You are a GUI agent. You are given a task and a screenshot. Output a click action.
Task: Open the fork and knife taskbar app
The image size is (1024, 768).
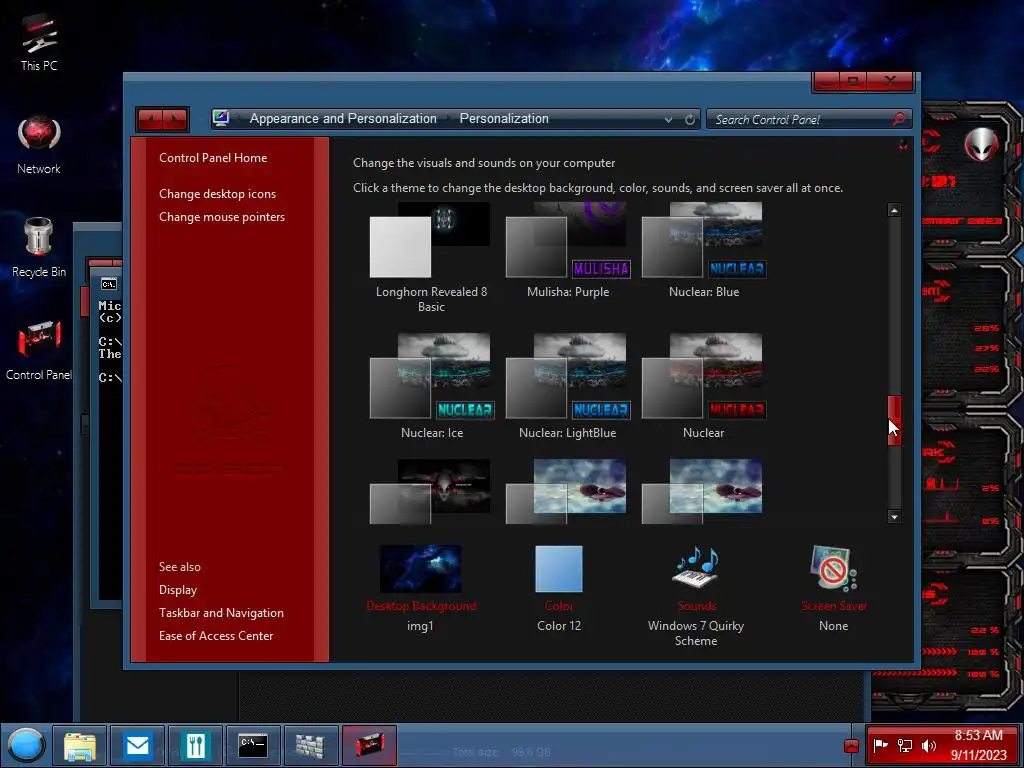pyautogui.click(x=195, y=745)
